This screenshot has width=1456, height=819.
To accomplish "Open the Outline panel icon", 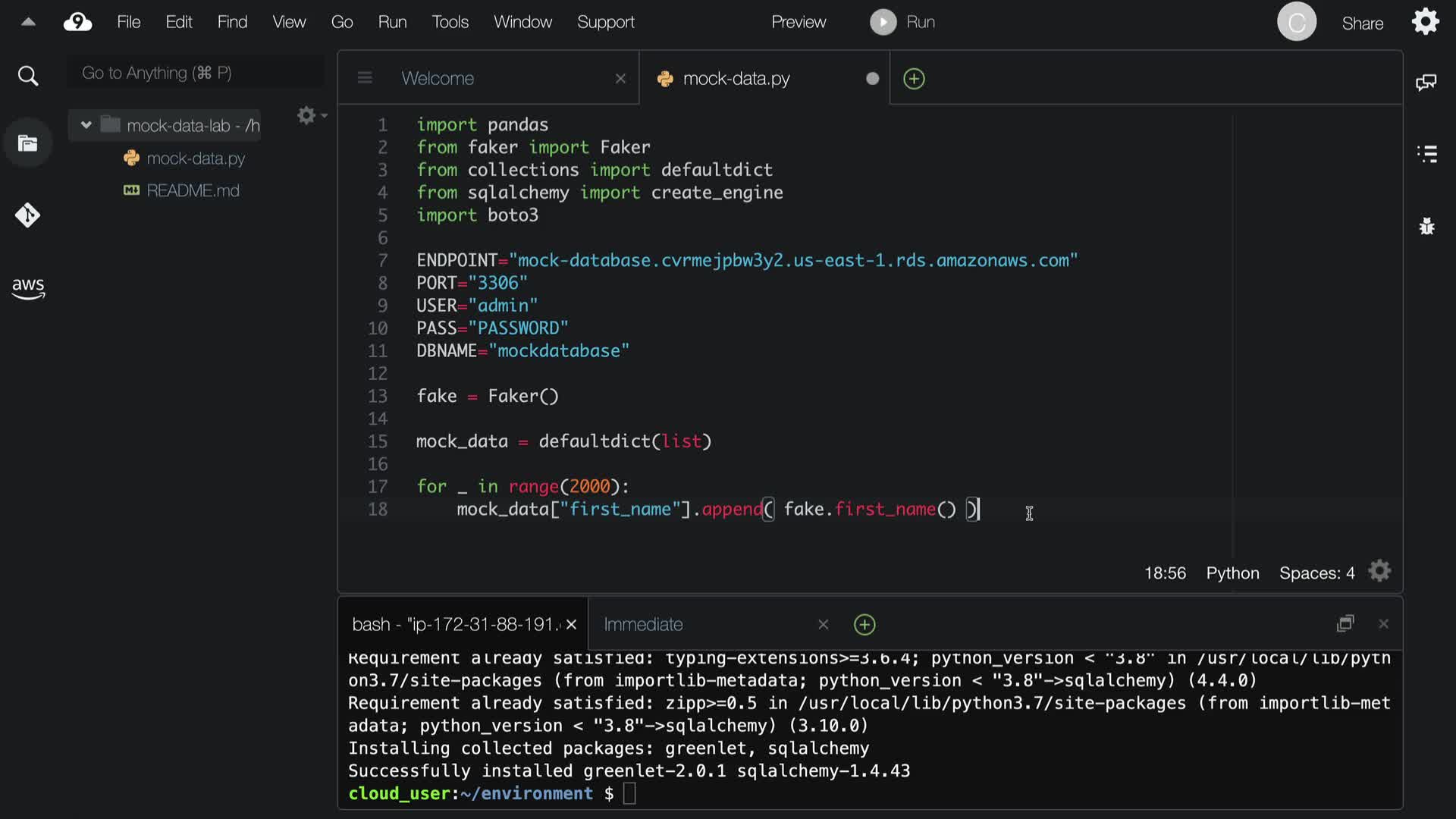I will (x=1426, y=154).
